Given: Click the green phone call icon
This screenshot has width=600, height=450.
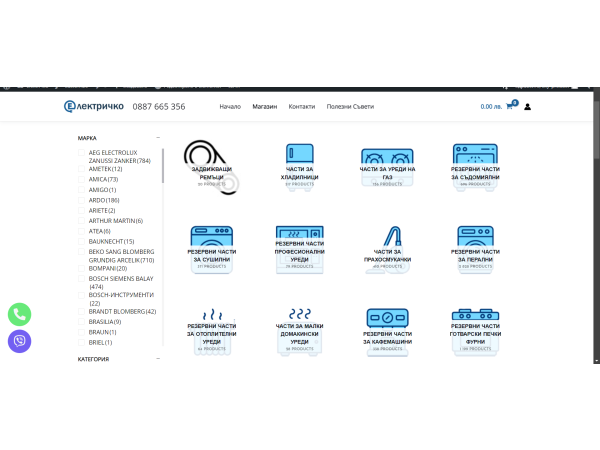Looking at the screenshot, I should point(19,313).
